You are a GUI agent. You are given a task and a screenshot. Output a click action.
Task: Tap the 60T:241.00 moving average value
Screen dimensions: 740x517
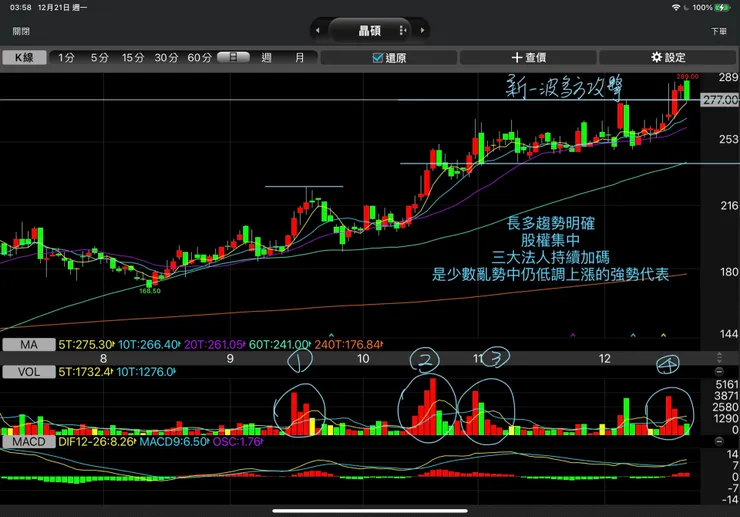(280, 345)
